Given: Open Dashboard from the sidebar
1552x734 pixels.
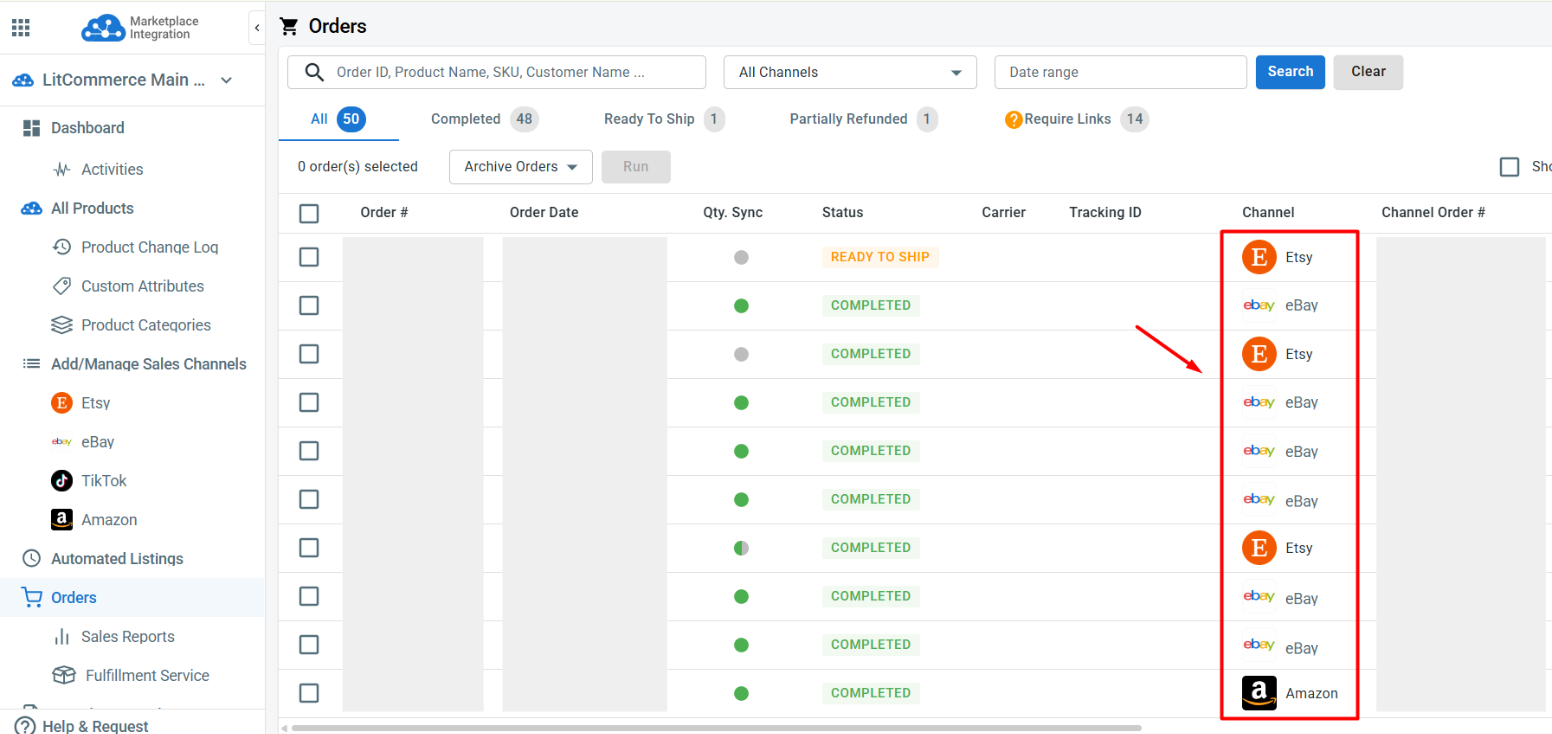Looking at the screenshot, I should pyautogui.click(x=88, y=128).
